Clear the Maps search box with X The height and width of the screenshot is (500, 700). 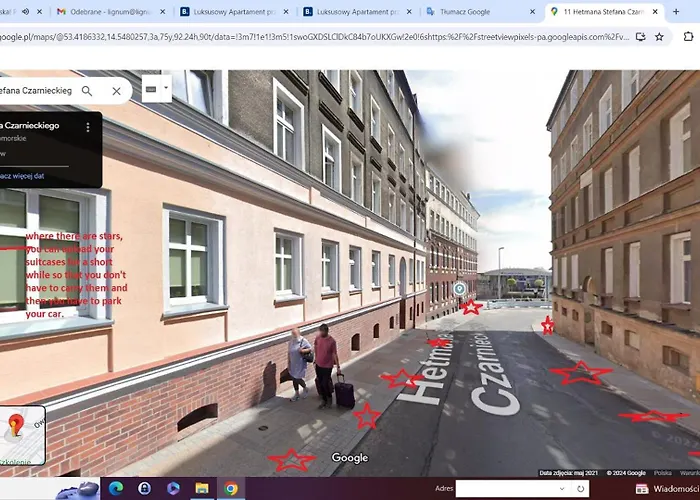click(x=116, y=91)
